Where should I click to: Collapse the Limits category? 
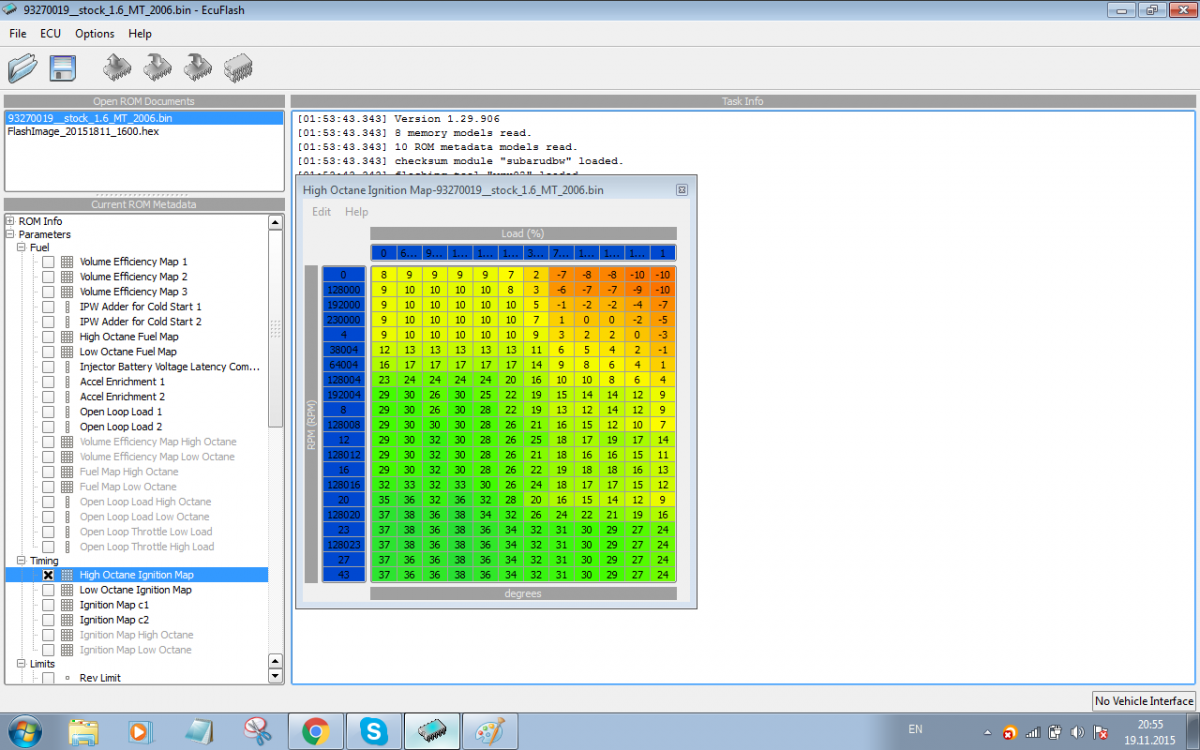(x=22, y=664)
